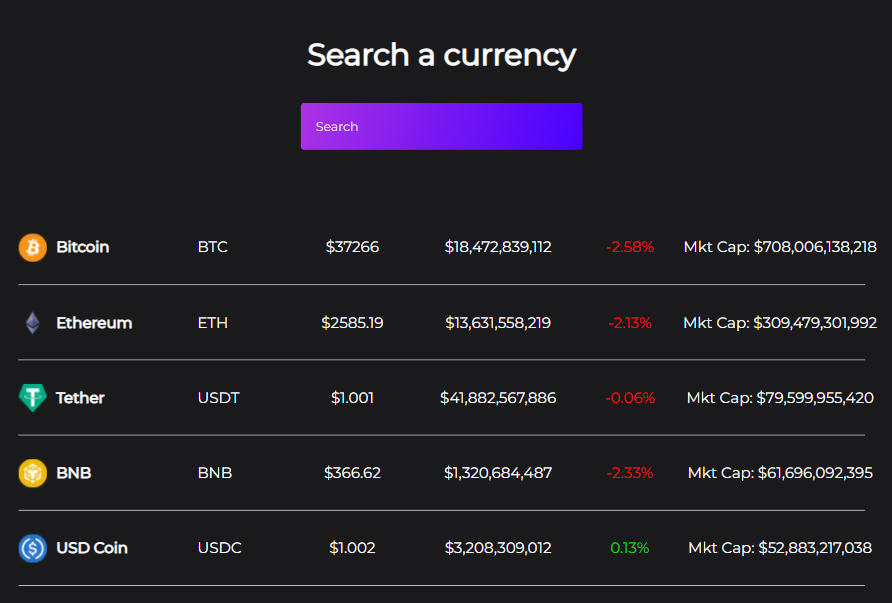Click the 'Search a currency' heading

tap(441, 55)
